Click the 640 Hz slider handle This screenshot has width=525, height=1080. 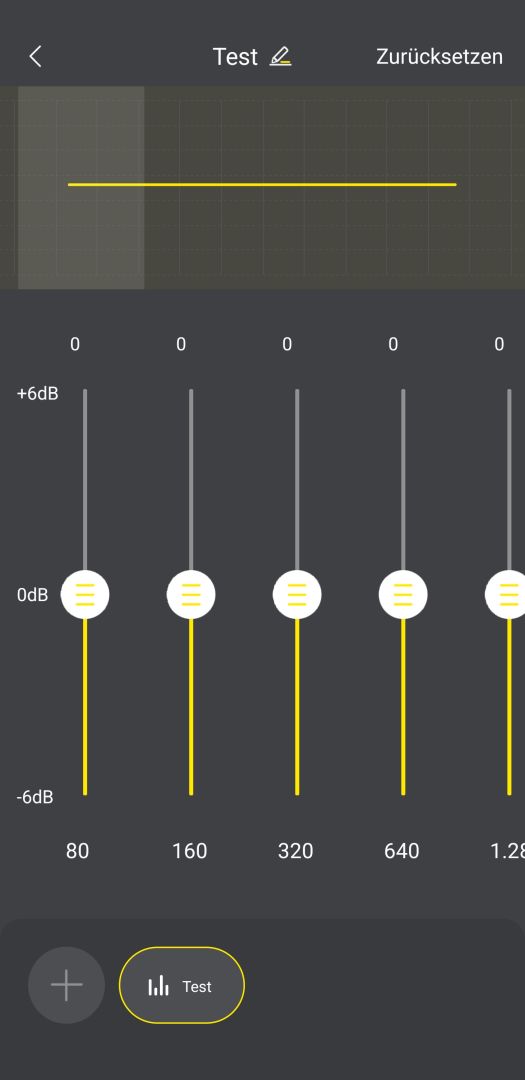click(403, 594)
